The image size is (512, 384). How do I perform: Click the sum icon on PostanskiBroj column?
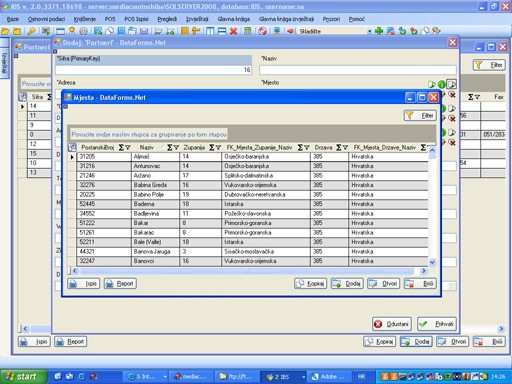click(122, 147)
